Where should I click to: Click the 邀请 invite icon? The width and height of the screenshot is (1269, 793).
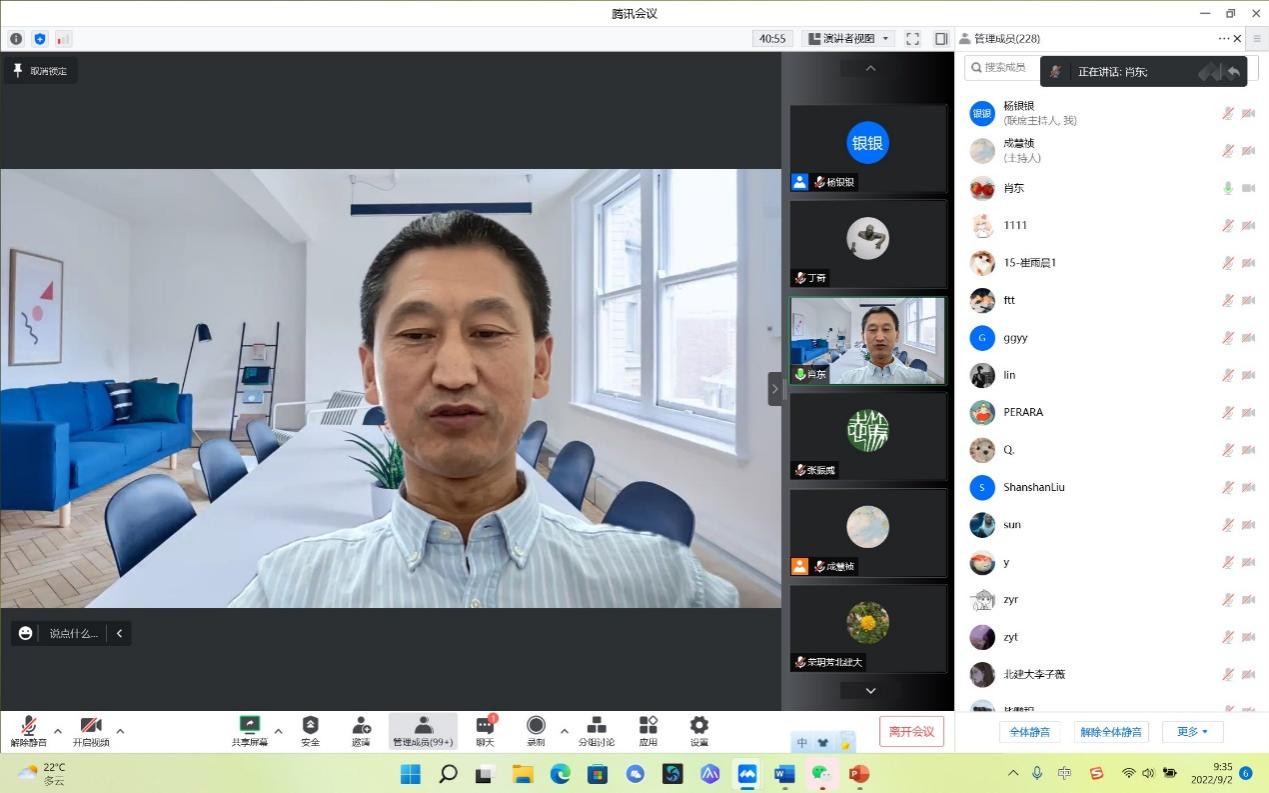(x=361, y=730)
